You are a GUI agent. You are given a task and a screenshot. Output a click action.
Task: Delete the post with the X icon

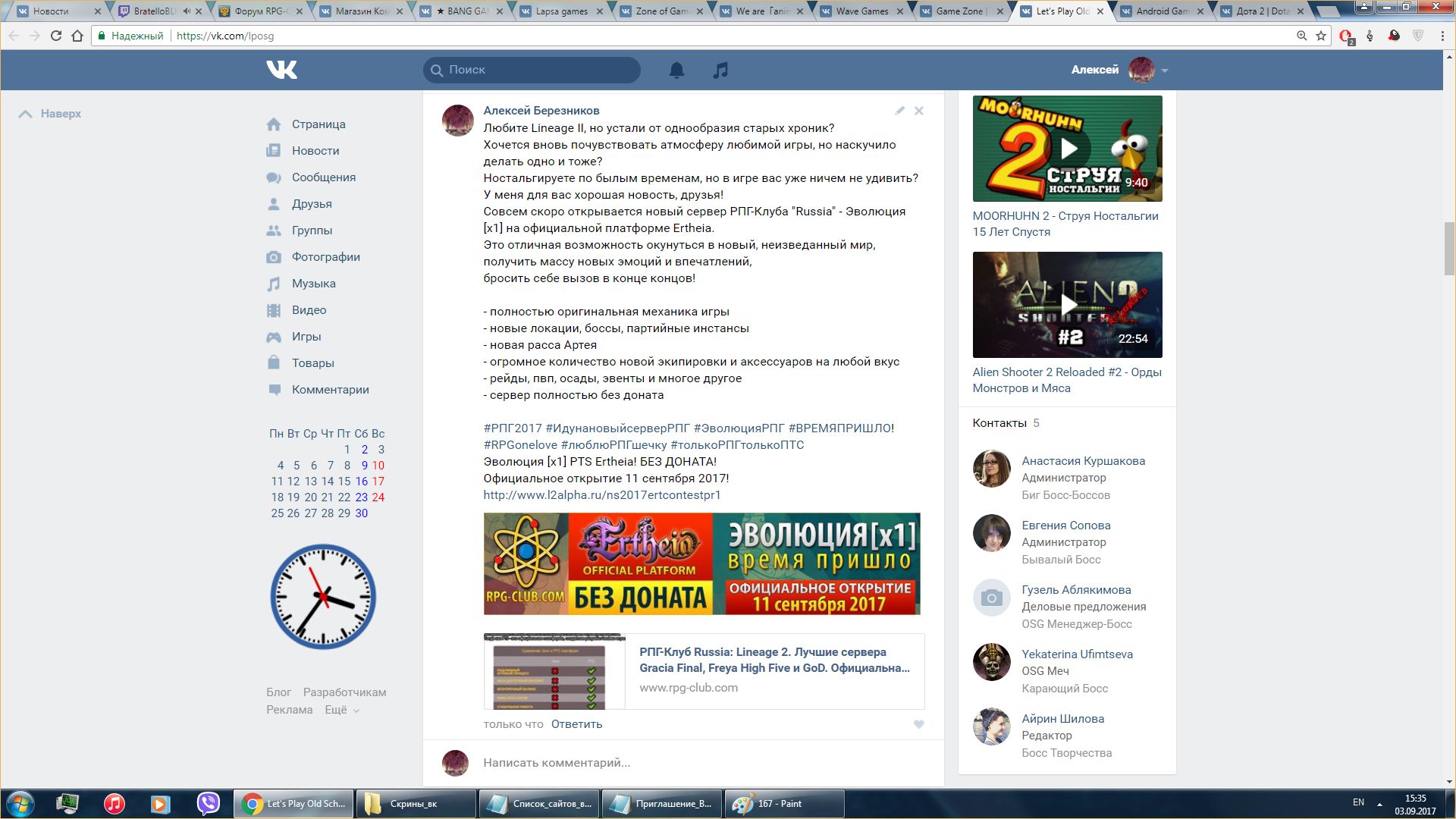(918, 111)
